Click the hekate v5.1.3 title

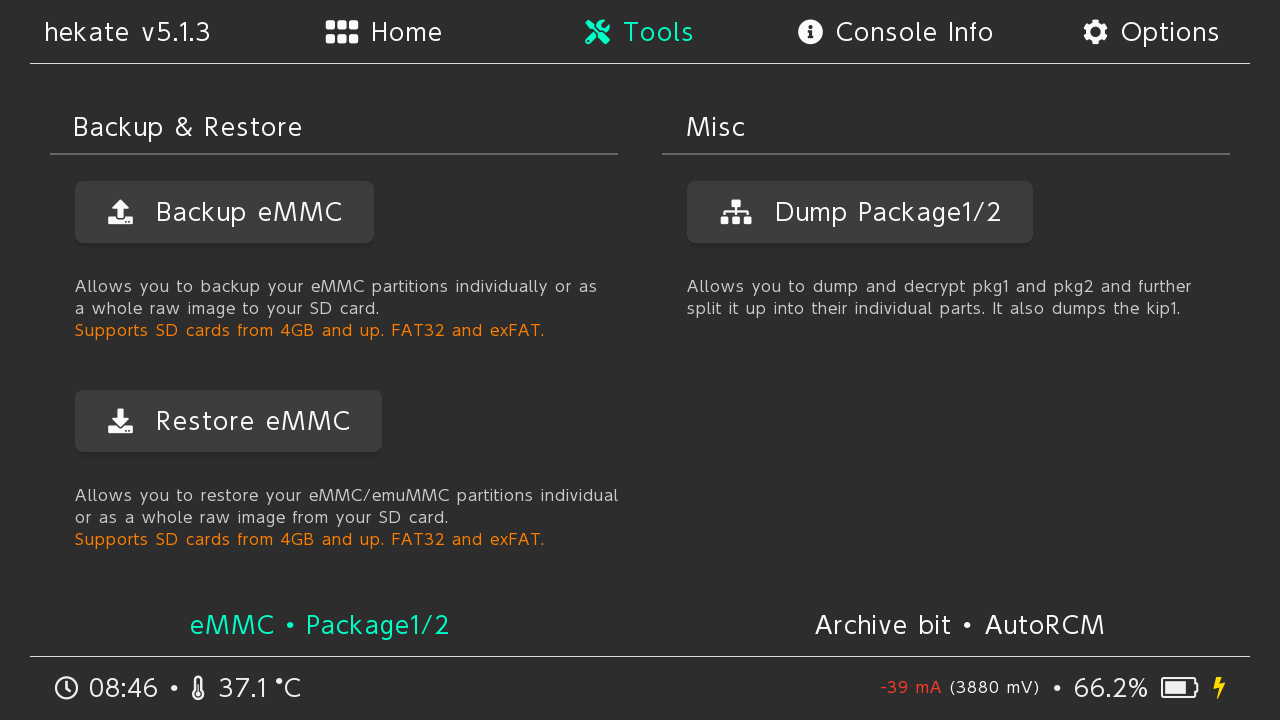[127, 32]
